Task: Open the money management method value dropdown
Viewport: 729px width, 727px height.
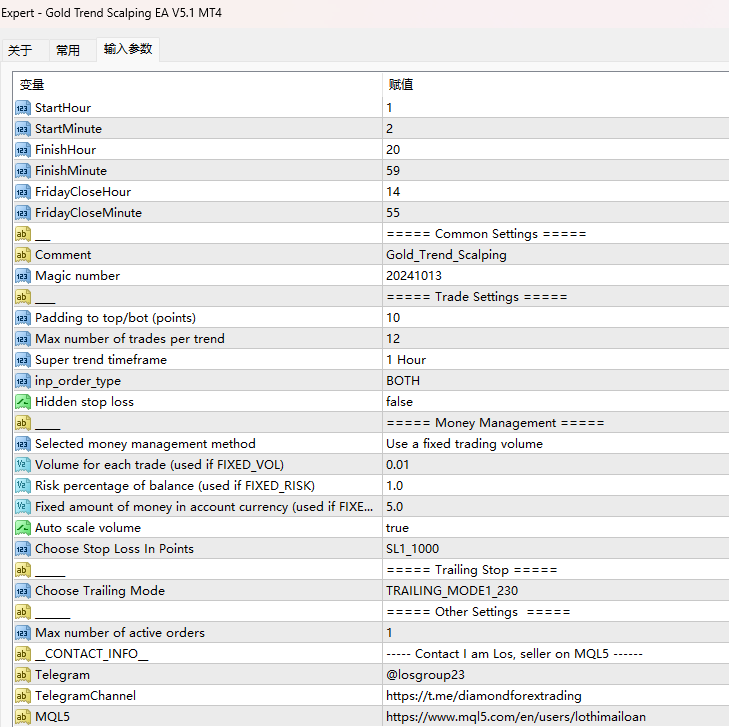Action: coord(556,443)
